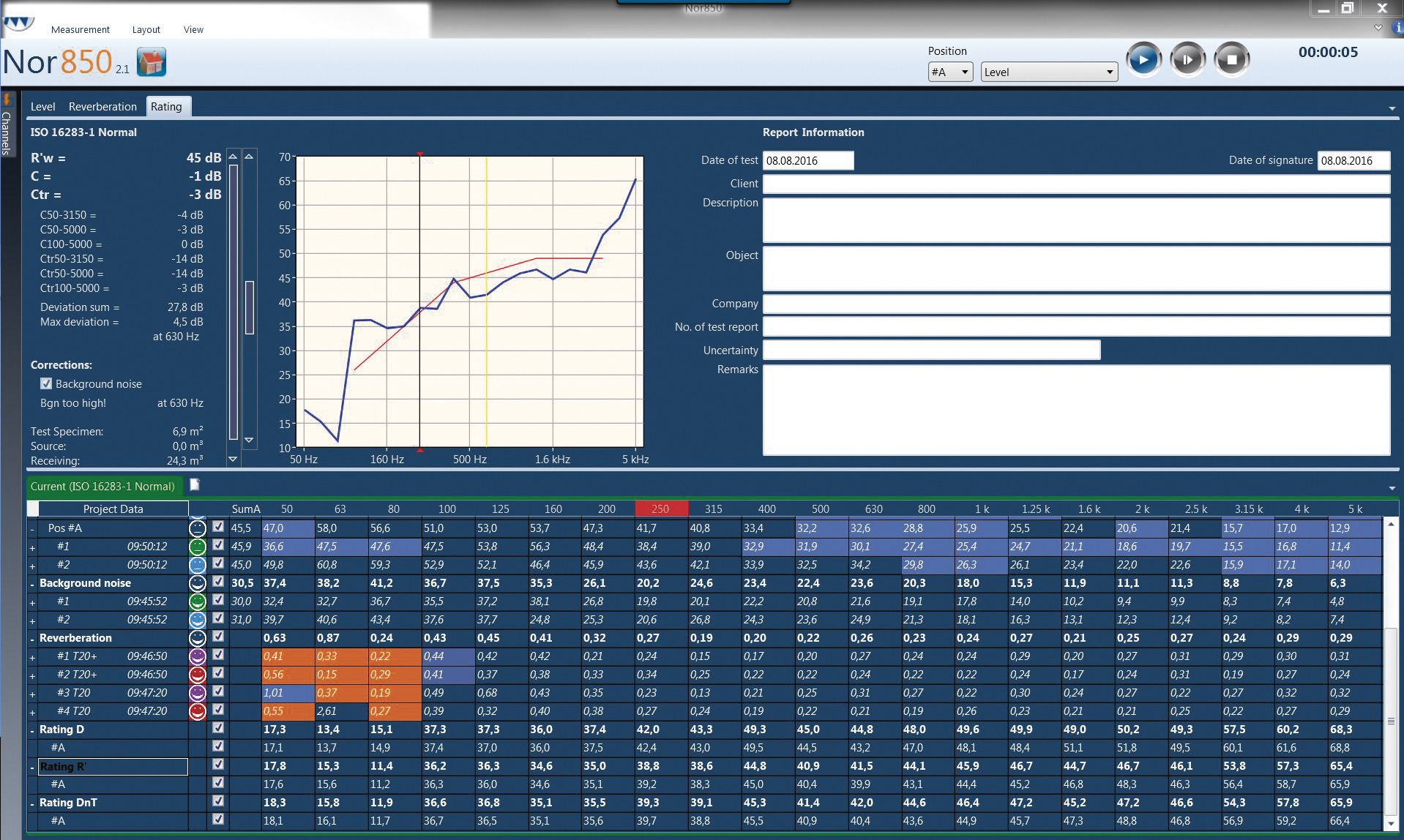This screenshot has height=840, width=1404.
Task: Click the house project icon beside Nor850
Action: pyautogui.click(x=152, y=62)
